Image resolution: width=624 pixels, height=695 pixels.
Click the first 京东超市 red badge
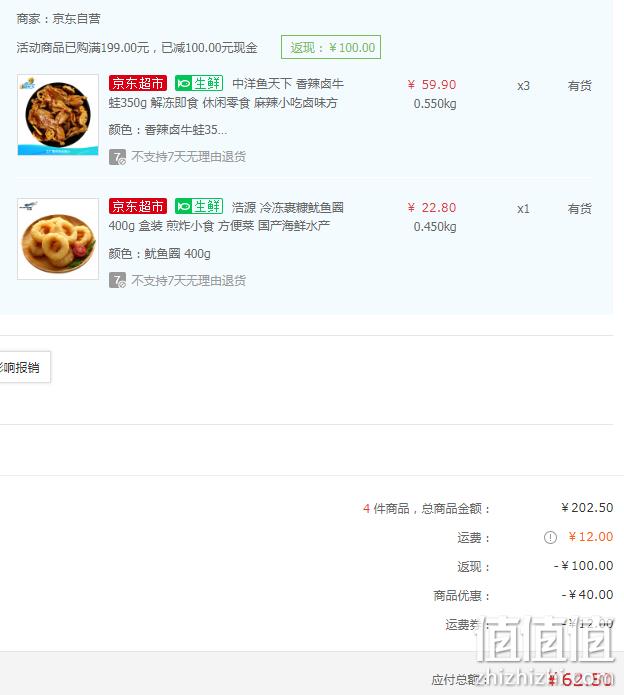point(138,83)
